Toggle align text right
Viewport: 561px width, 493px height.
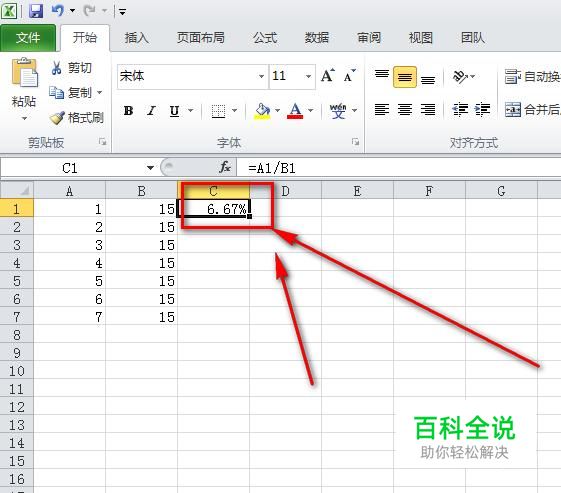428,109
